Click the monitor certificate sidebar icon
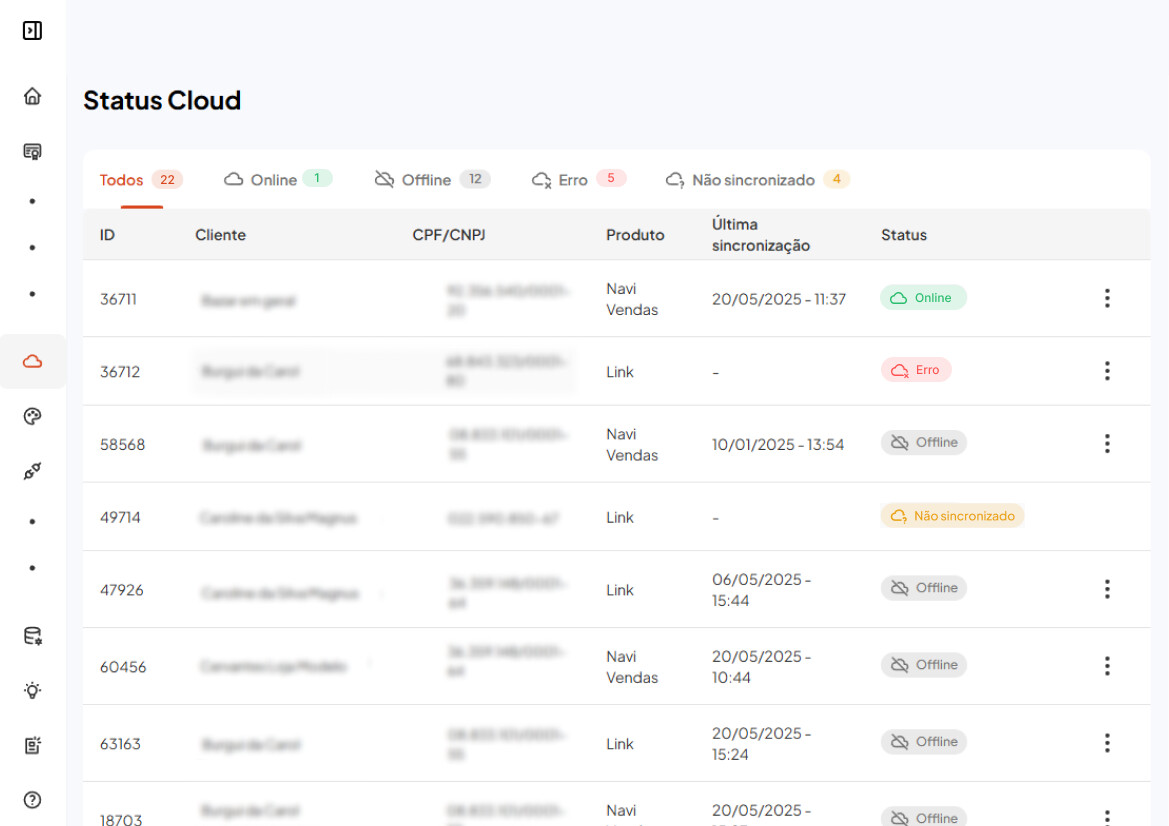 point(32,151)
